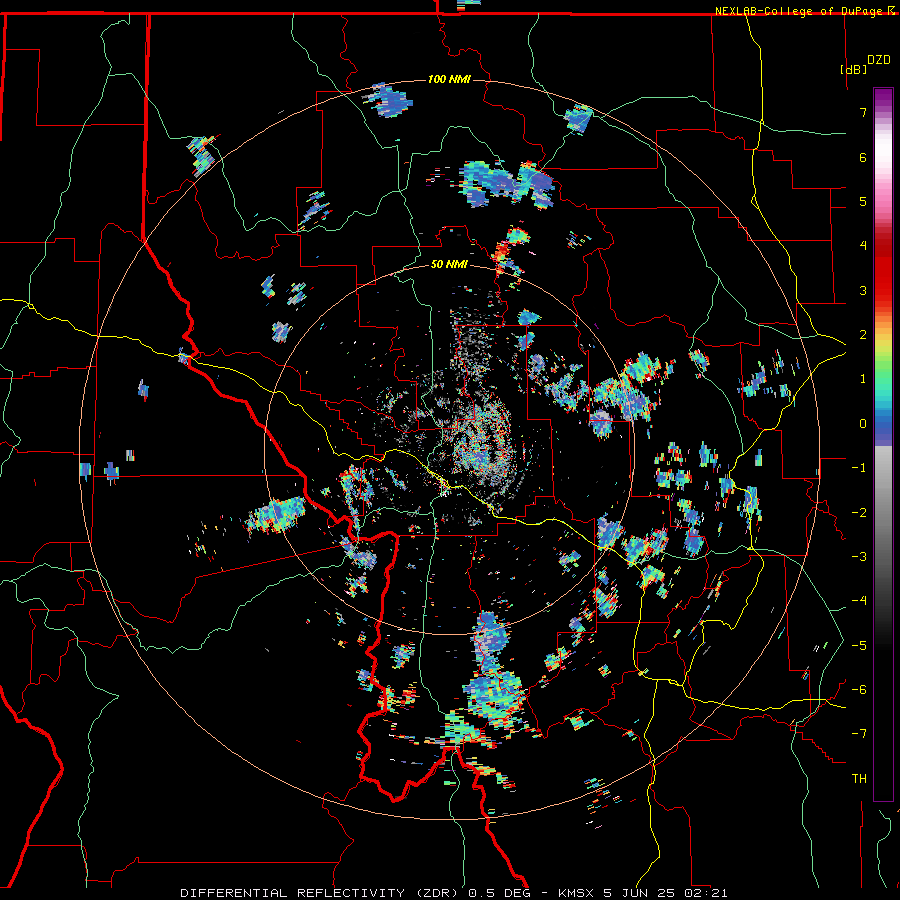
Task: Click the 02:21 timestamp in caption
Action: click(x=706, y=893)
